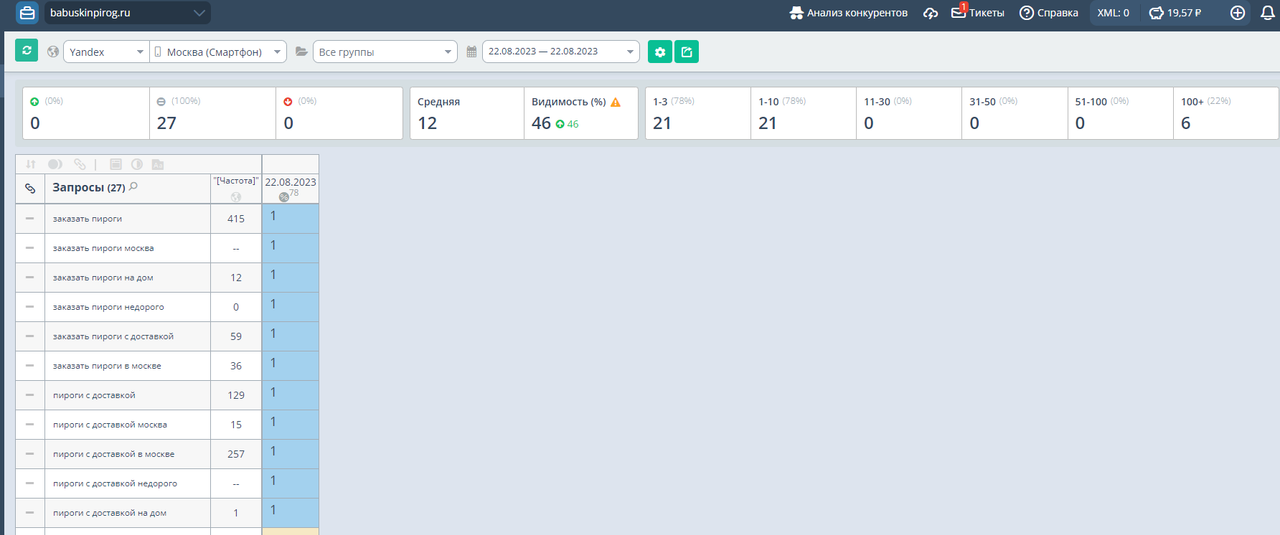Click the briefcase project icon

click(27, 13)
